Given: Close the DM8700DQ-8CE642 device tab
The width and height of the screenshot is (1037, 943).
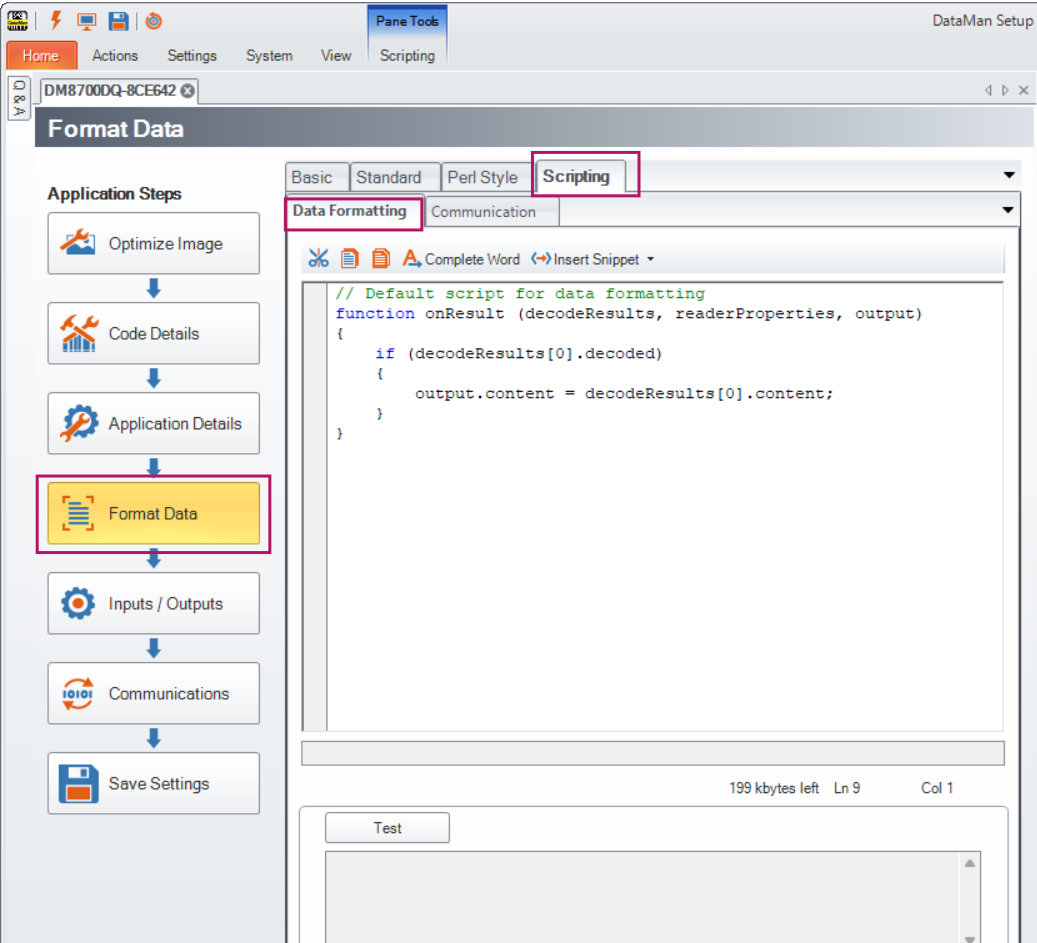Looking at the screenshot, I should click(x=187, y=91).
